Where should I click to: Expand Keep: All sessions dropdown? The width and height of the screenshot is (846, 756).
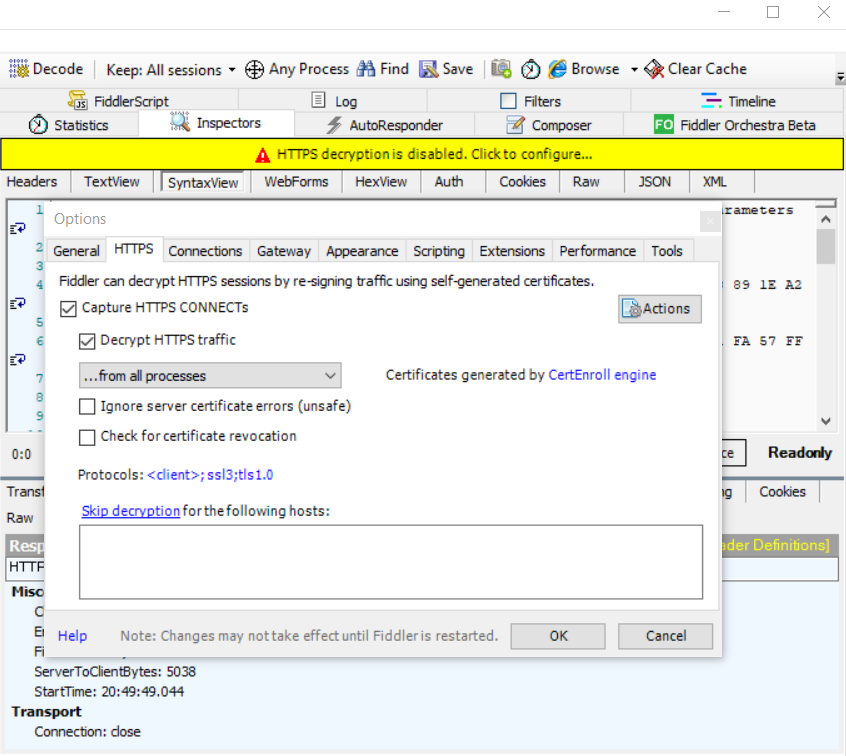[x=232, y=70]
